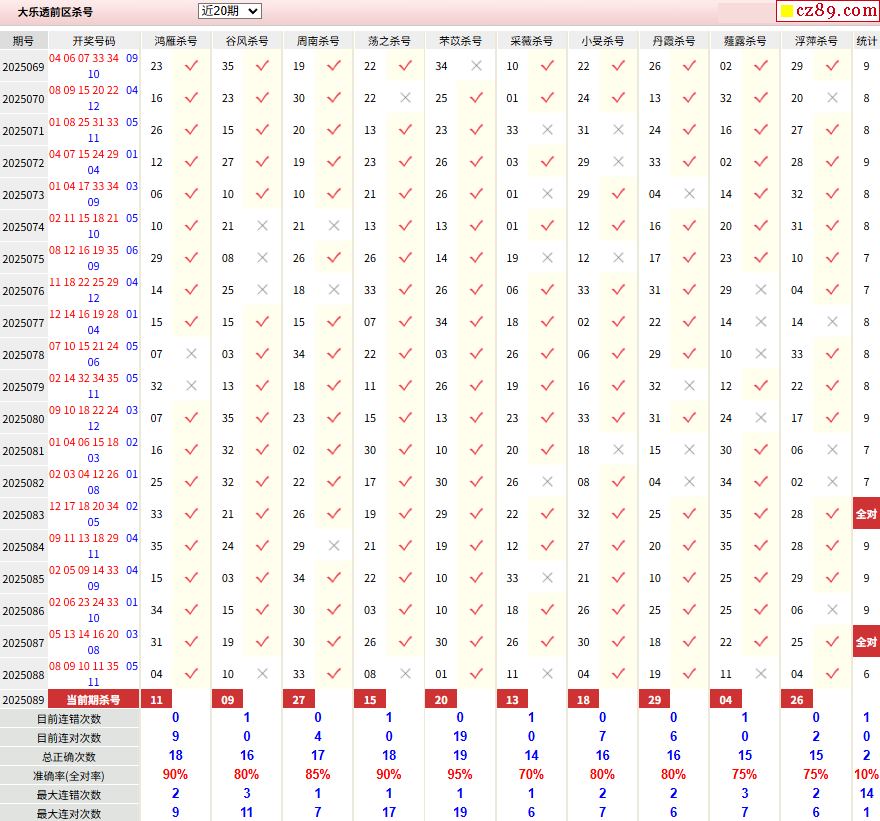
Task: Click the 小旻杀号 column header
Action: click(602, 41)
